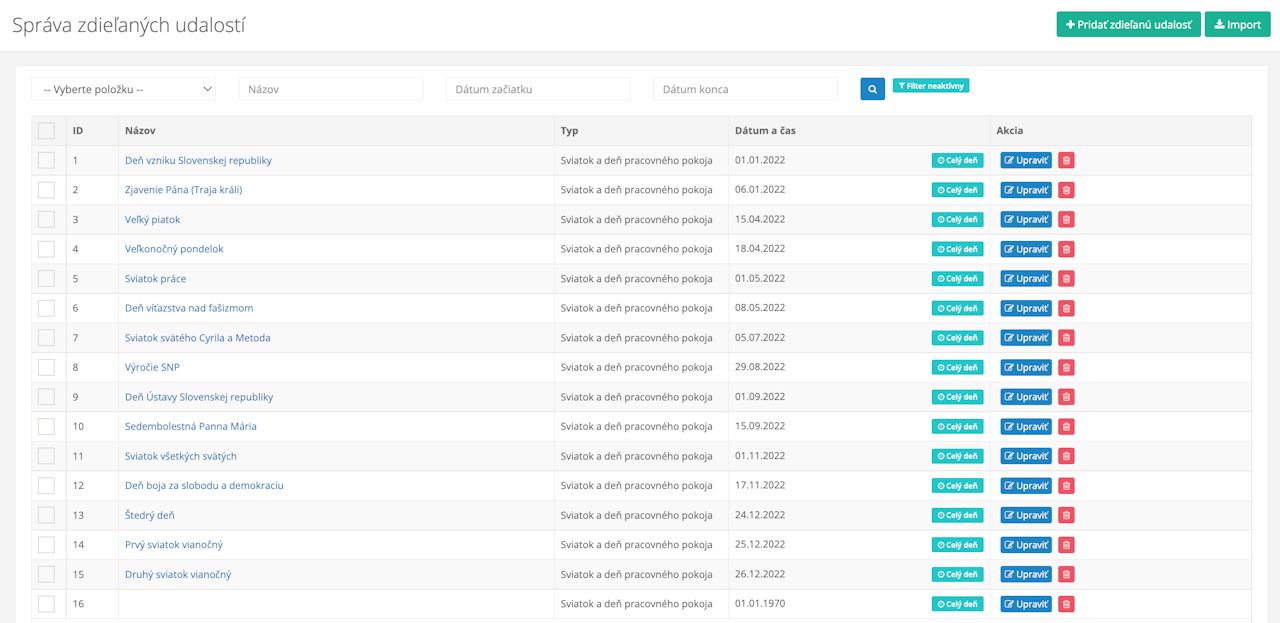This screenshot has height=623, width=1280.
Task: Select checkbox for Výročie SNP
Action: click(x=46, y=367)
